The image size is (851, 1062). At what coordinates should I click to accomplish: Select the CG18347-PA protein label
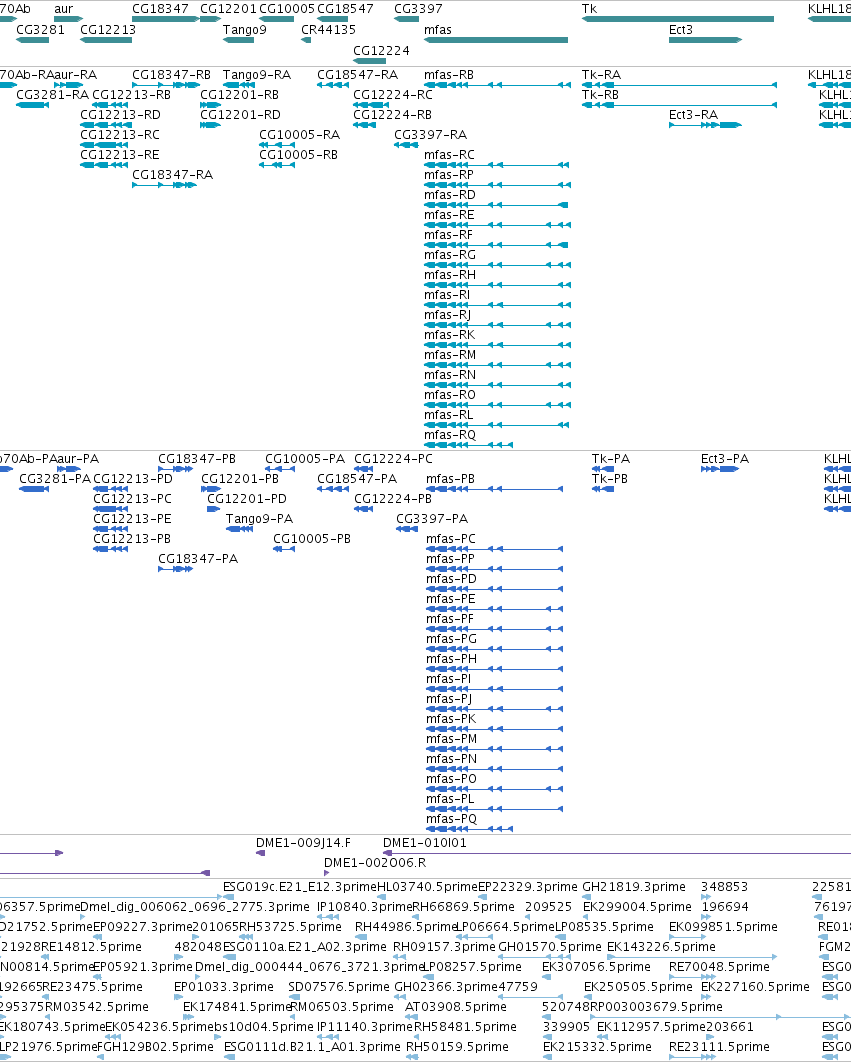199,559
